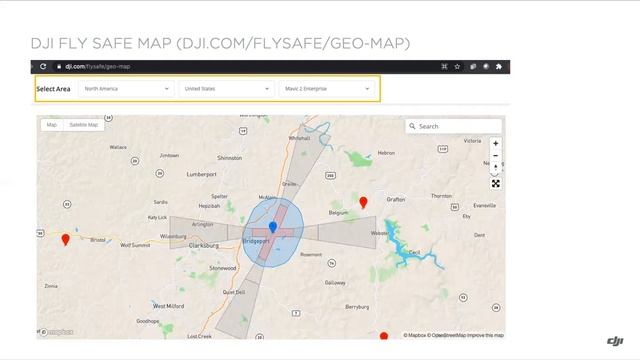Click the Select Area label
Screen dimensions: 640x360
tap(53, 89)
